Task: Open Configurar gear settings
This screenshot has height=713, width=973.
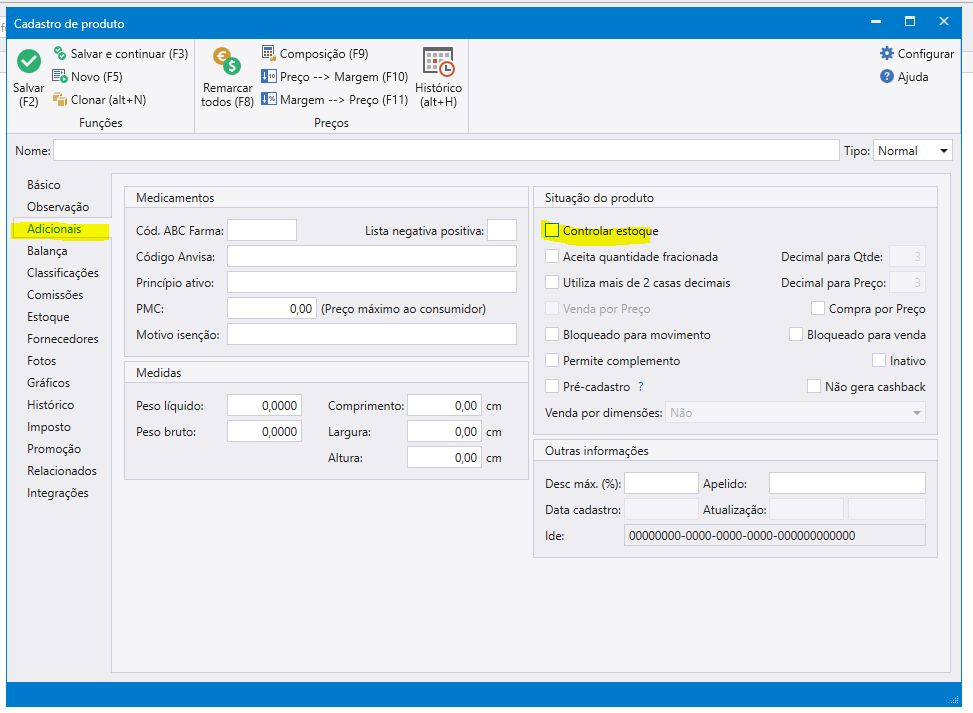Action: click(887, 54)
